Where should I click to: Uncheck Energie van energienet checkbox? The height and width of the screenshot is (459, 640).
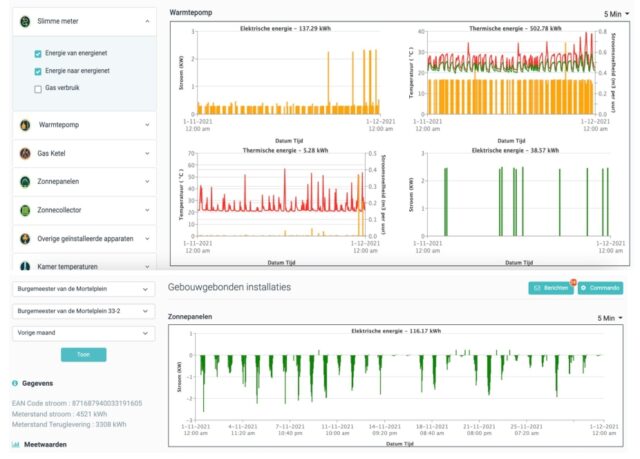pos(38,54)
